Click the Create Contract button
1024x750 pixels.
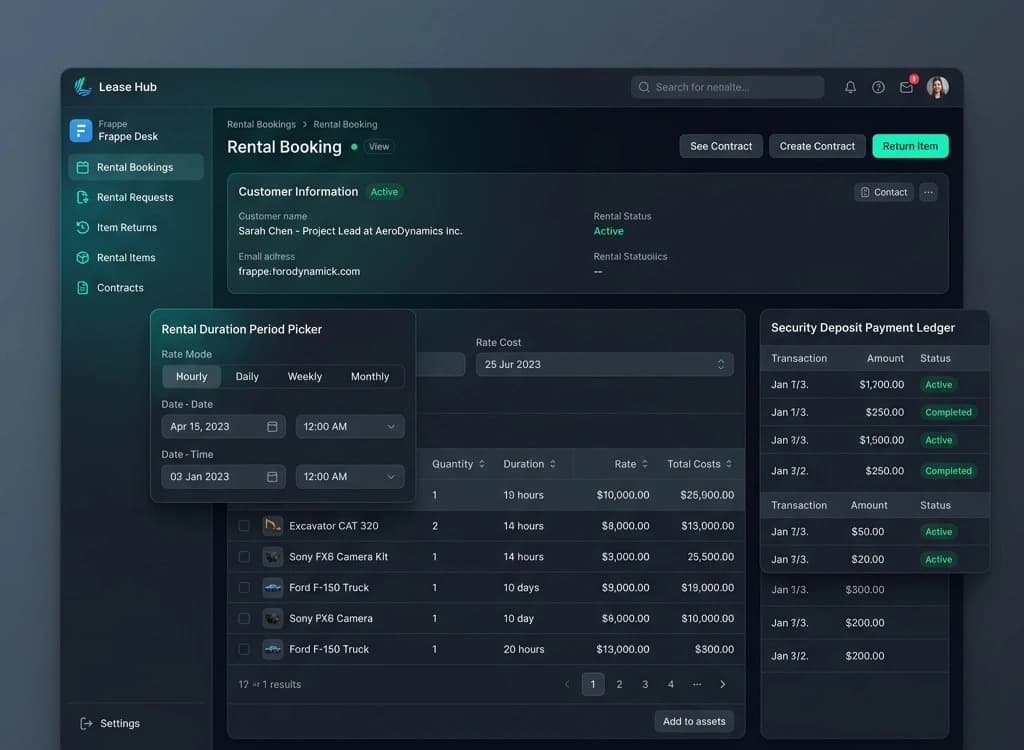(x=817, y=146)
